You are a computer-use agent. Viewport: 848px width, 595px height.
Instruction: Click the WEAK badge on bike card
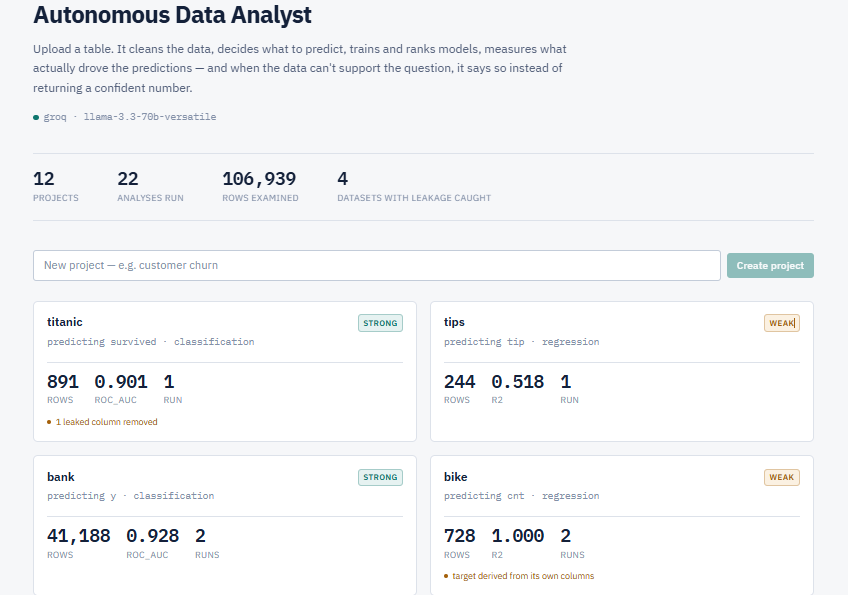781,477
